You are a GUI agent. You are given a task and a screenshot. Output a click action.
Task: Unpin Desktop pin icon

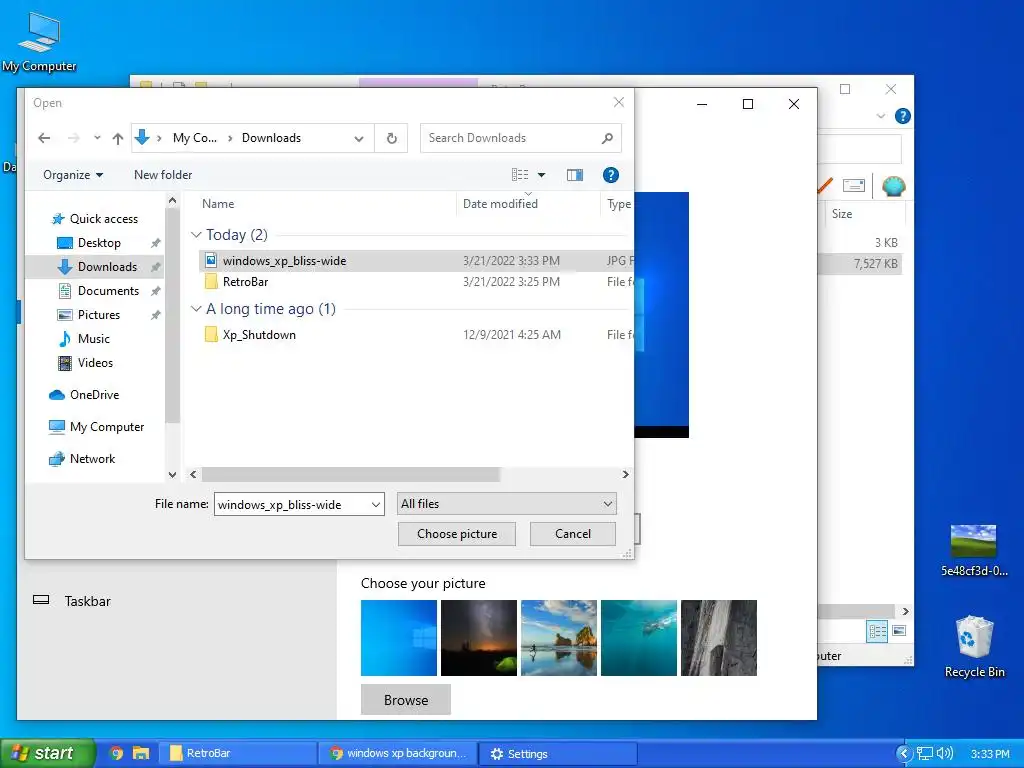point(155,243)
